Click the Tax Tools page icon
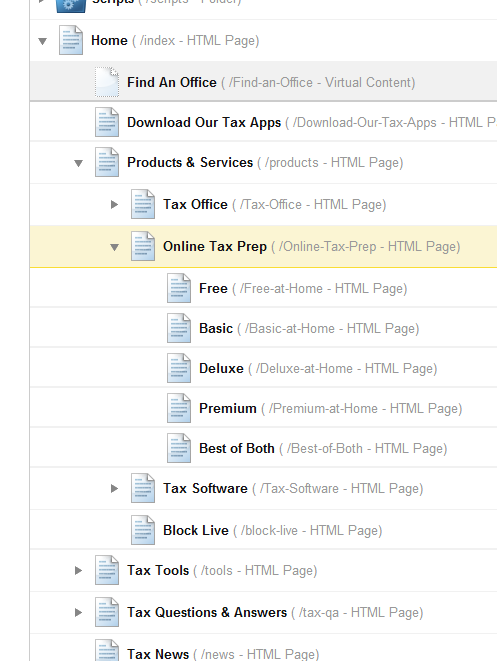The image size is (497, 661). pos(107,570)
